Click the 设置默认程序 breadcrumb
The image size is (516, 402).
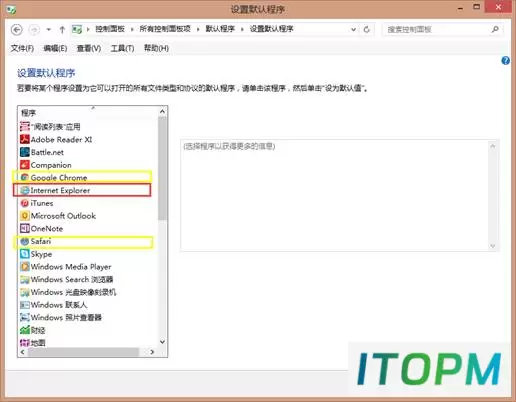coord(272,29)
